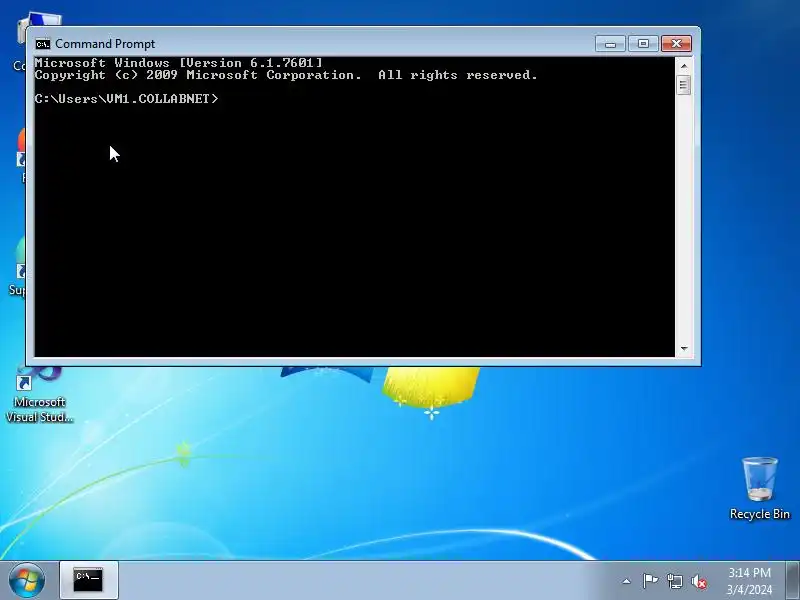Open the clock showing 3:14 PM
The width and height of the screenshot is (800, 600).
pos(749,581)
